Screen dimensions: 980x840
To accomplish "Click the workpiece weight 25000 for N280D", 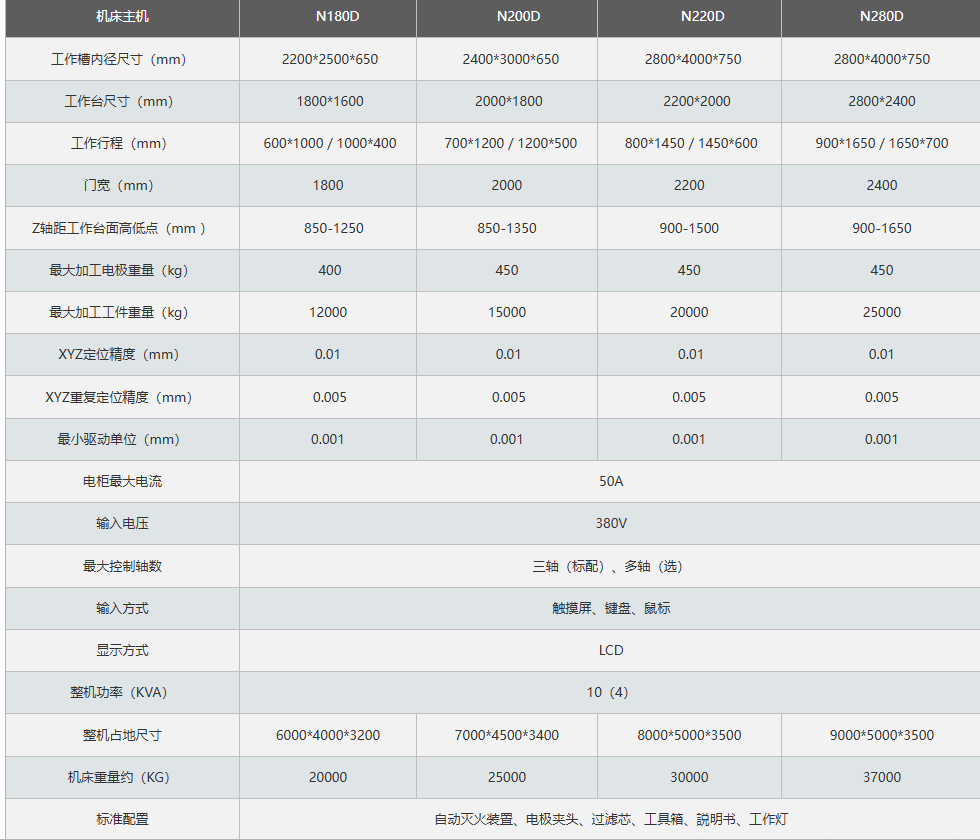I will (x=882, y=312).
